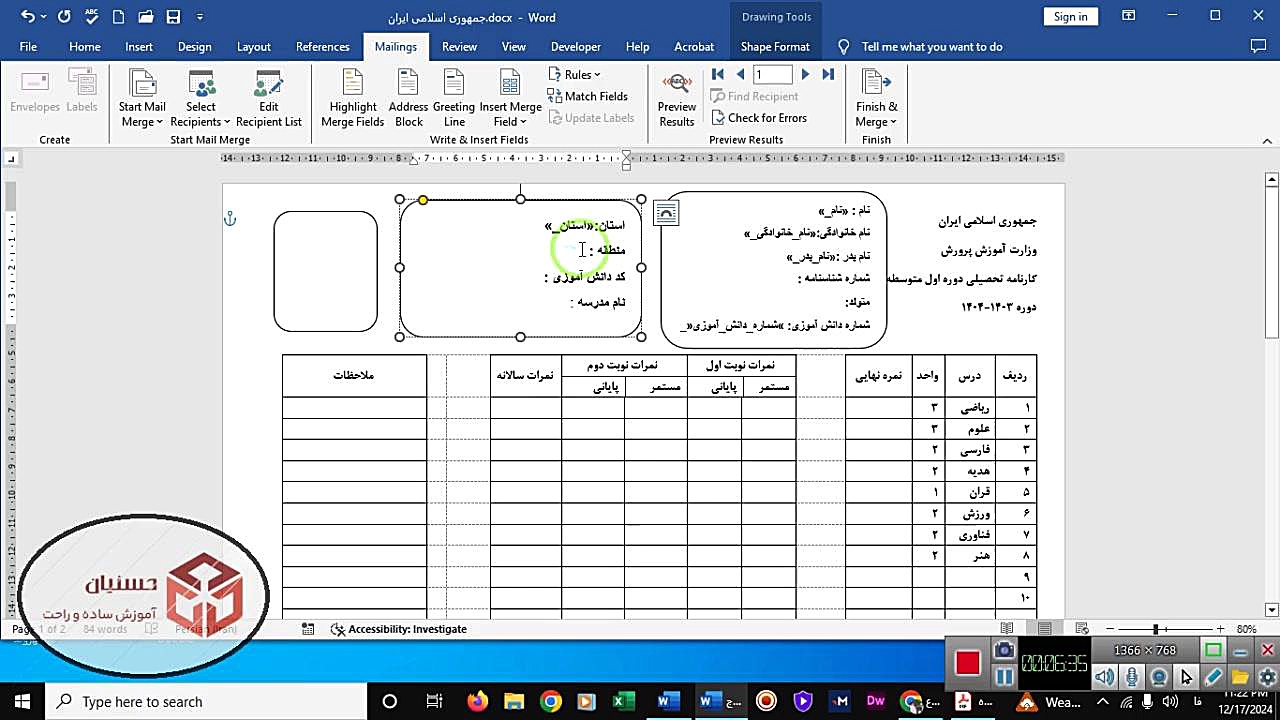Open Excel from the taskbar
This screenshot has width=1280, height=720.
click(623, 701)
